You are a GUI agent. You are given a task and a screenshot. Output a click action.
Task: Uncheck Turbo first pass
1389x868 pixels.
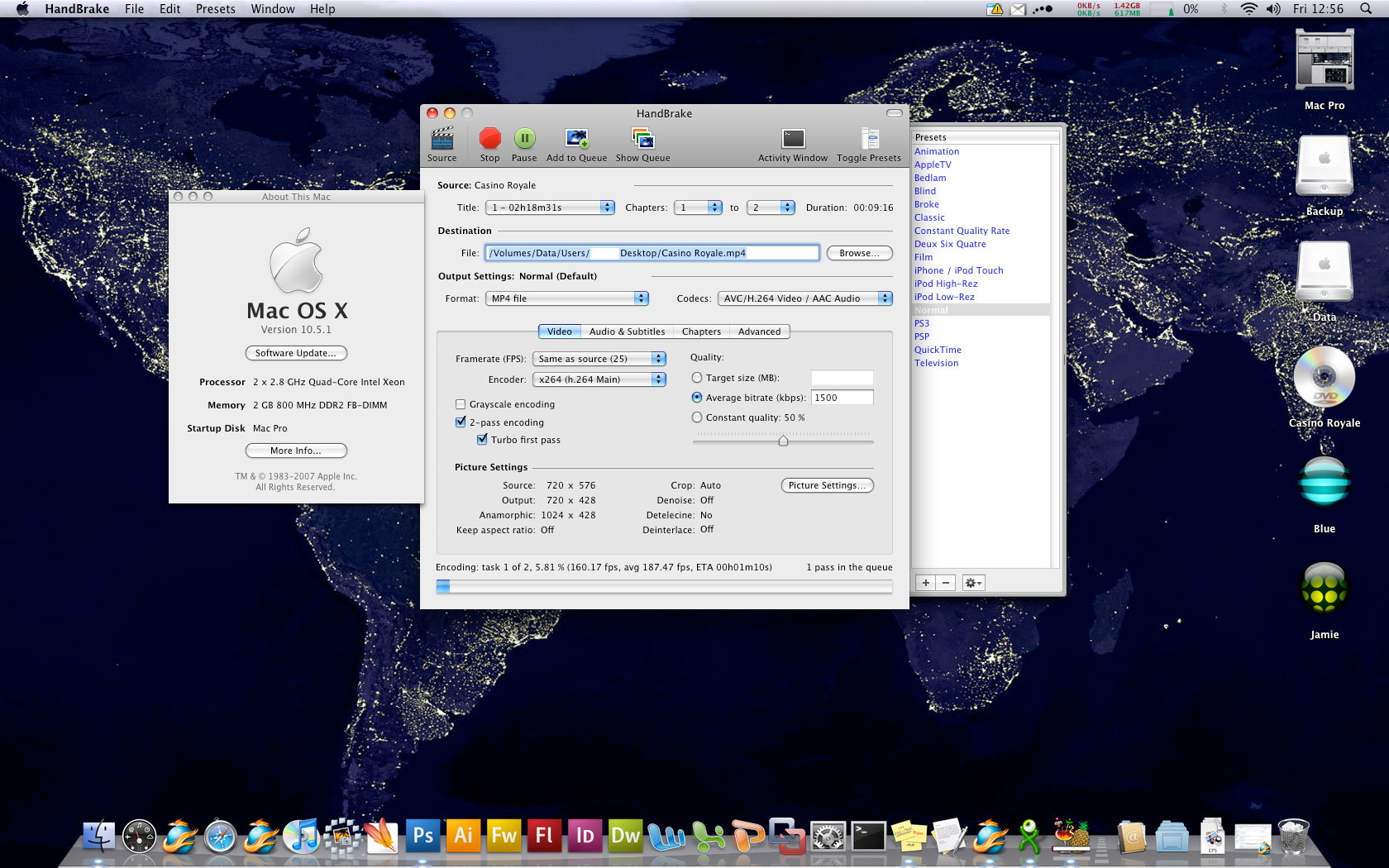(482, 439)
